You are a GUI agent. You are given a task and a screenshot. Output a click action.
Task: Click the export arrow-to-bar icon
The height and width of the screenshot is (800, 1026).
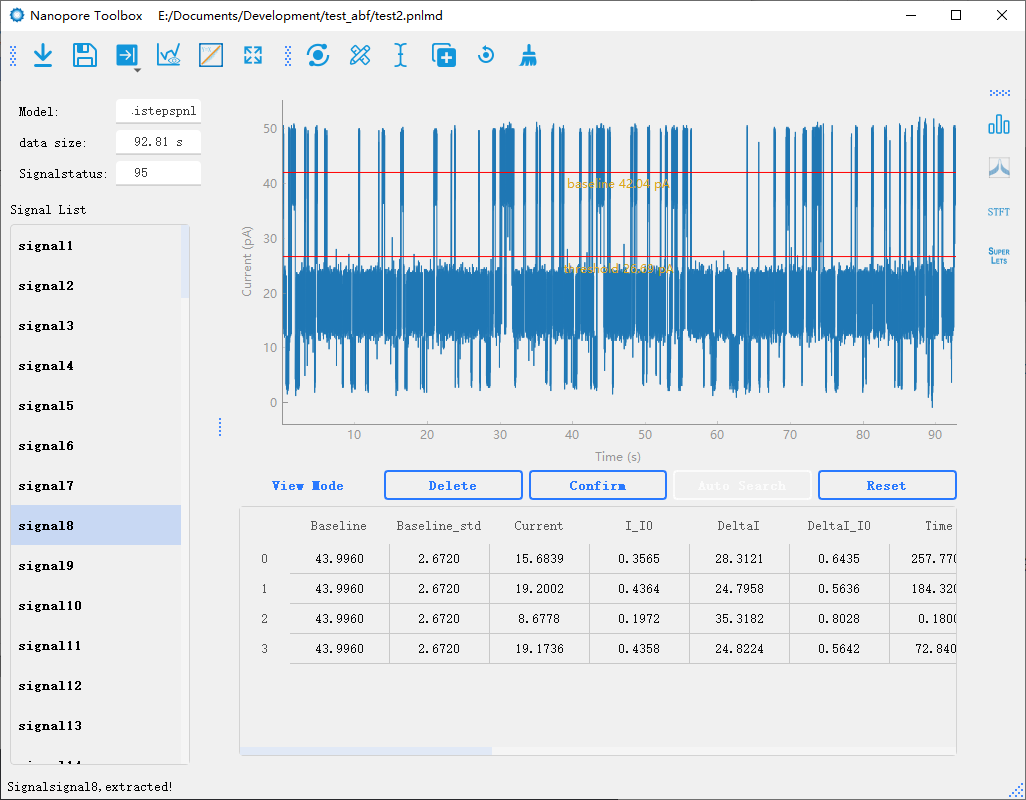point(127,56)
